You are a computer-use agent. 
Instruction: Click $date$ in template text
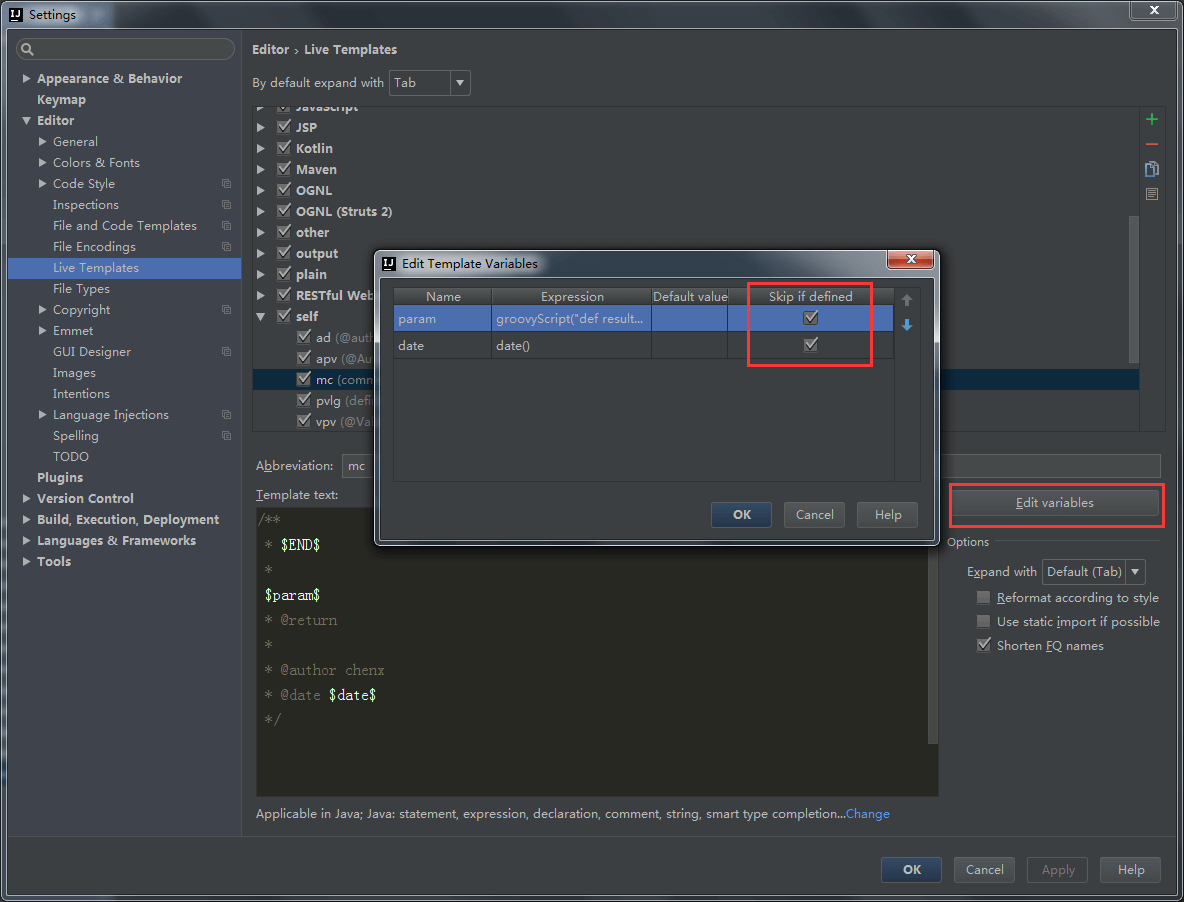coord(352,694)
